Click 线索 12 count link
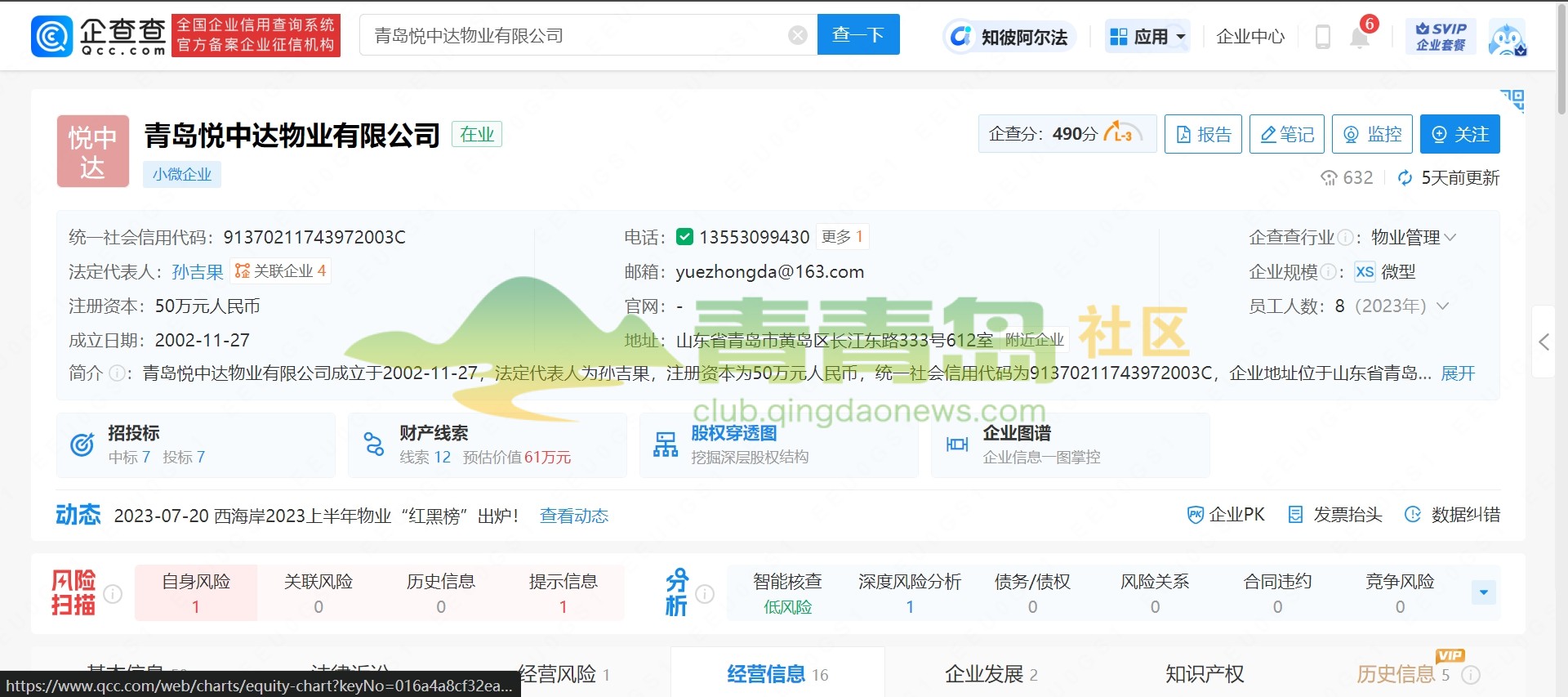Screen dimensions: 1568x697 pos(425,457)
